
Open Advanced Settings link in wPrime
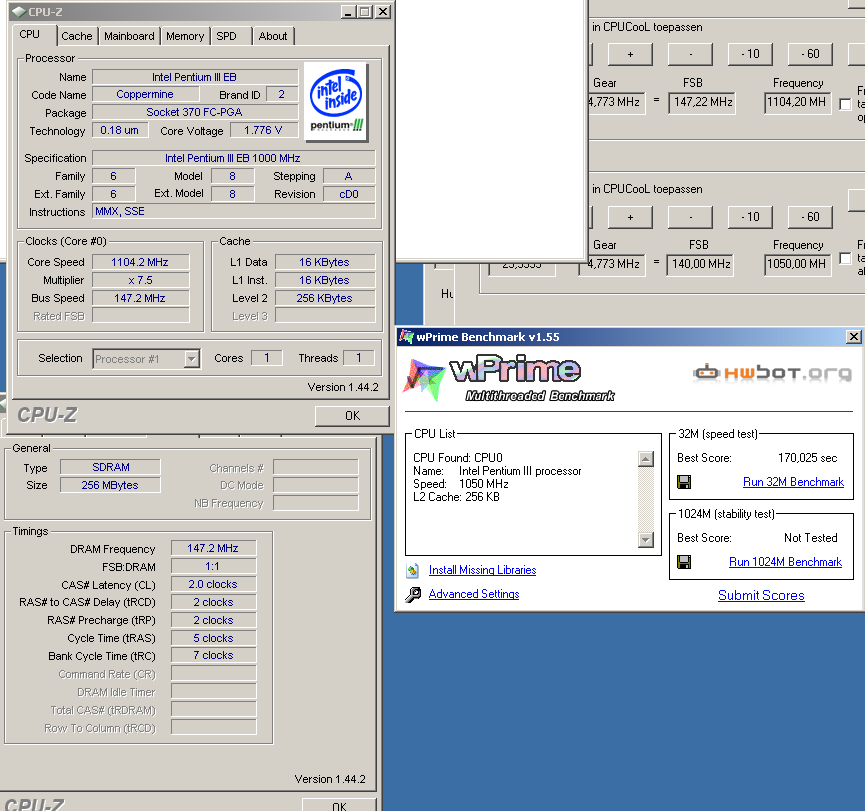pos(474,594)
